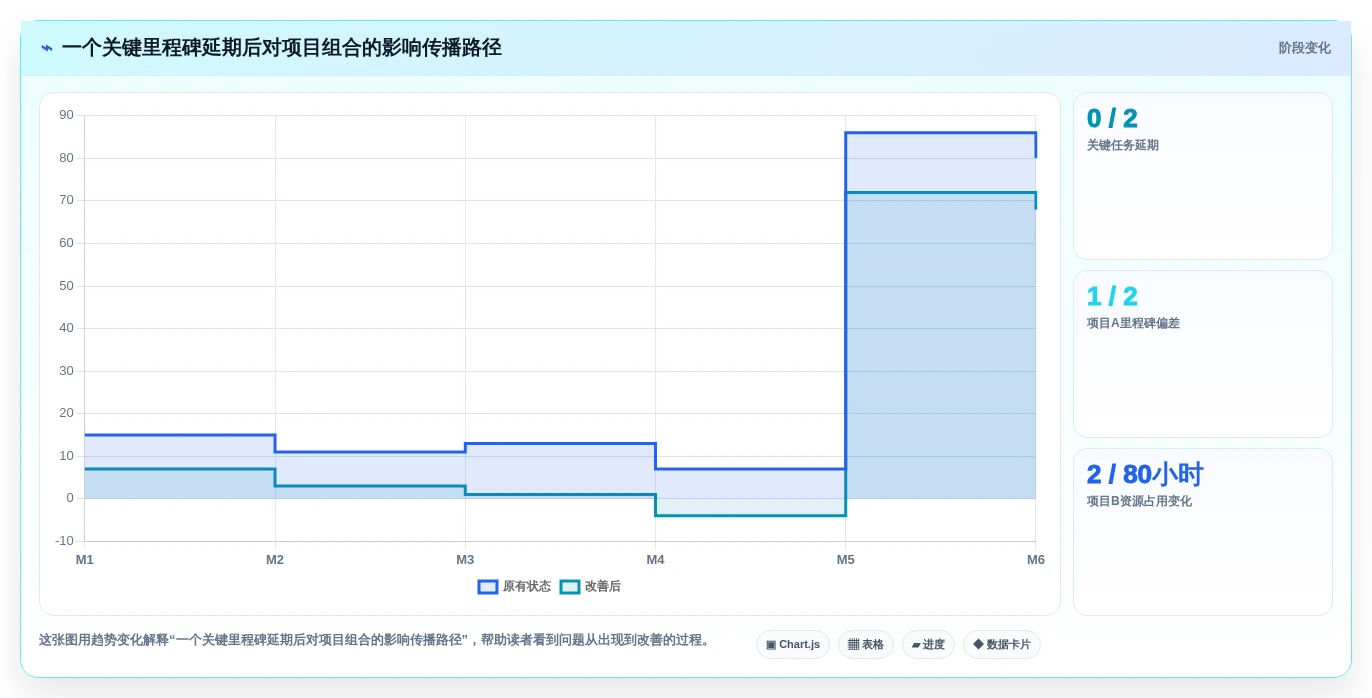This screenshot has width=1372, height=698.
Task: Click the 2 / 80小时 value text
Action: pos(1144,475)
